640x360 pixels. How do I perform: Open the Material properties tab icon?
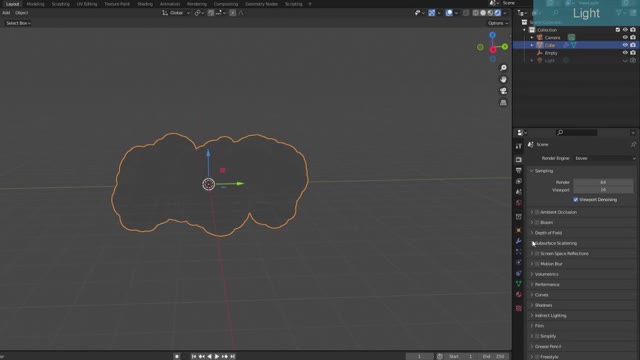(x=519, y=294)
